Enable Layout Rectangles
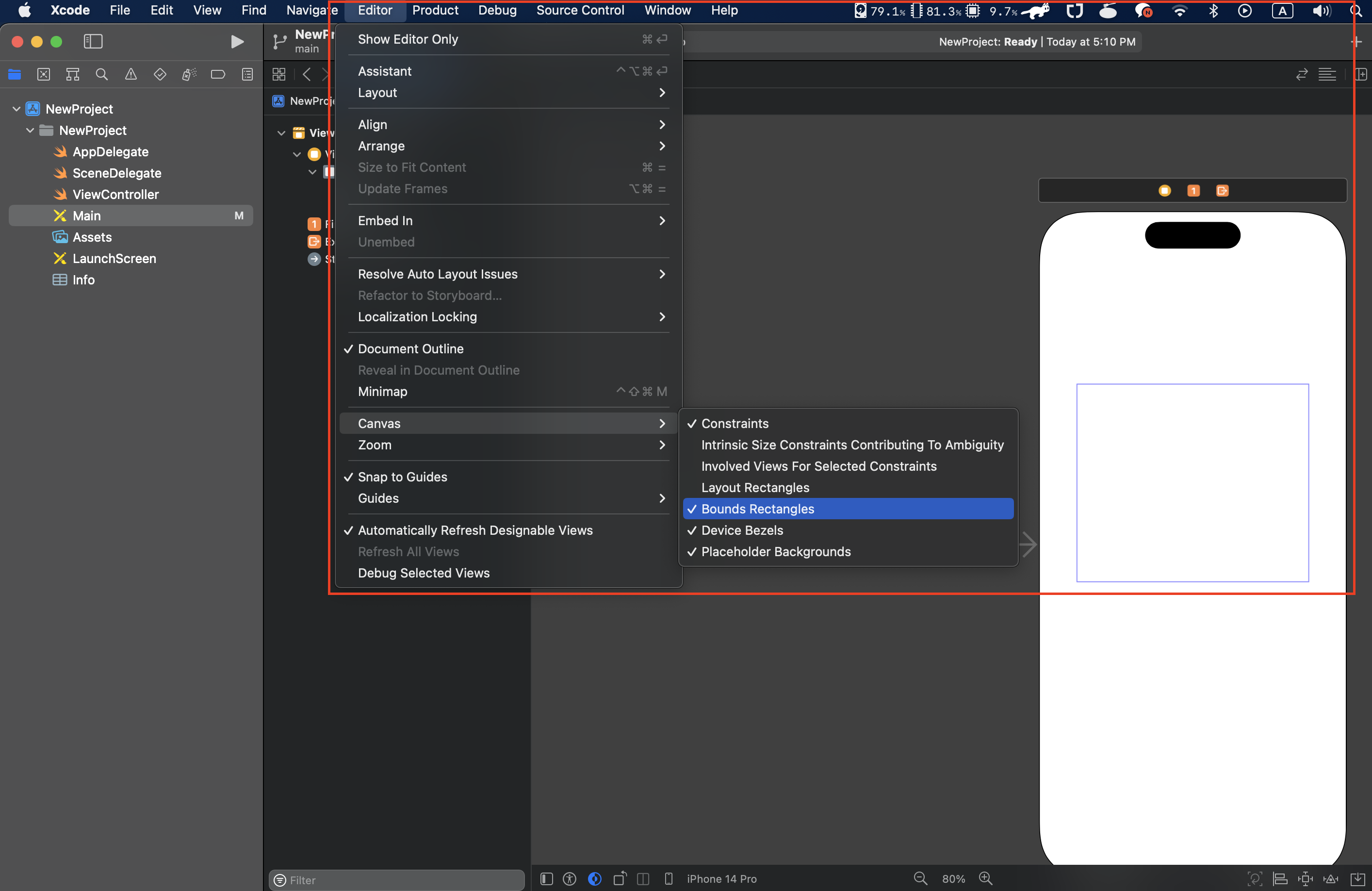 point(848,487)
